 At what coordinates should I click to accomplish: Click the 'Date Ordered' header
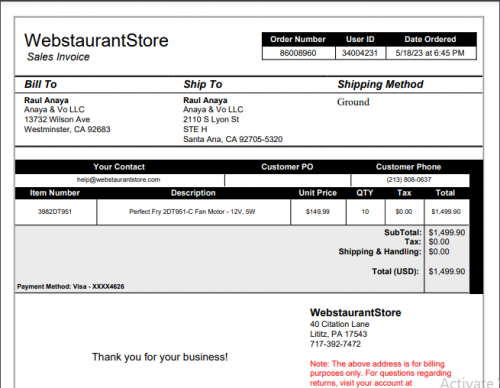430,39
